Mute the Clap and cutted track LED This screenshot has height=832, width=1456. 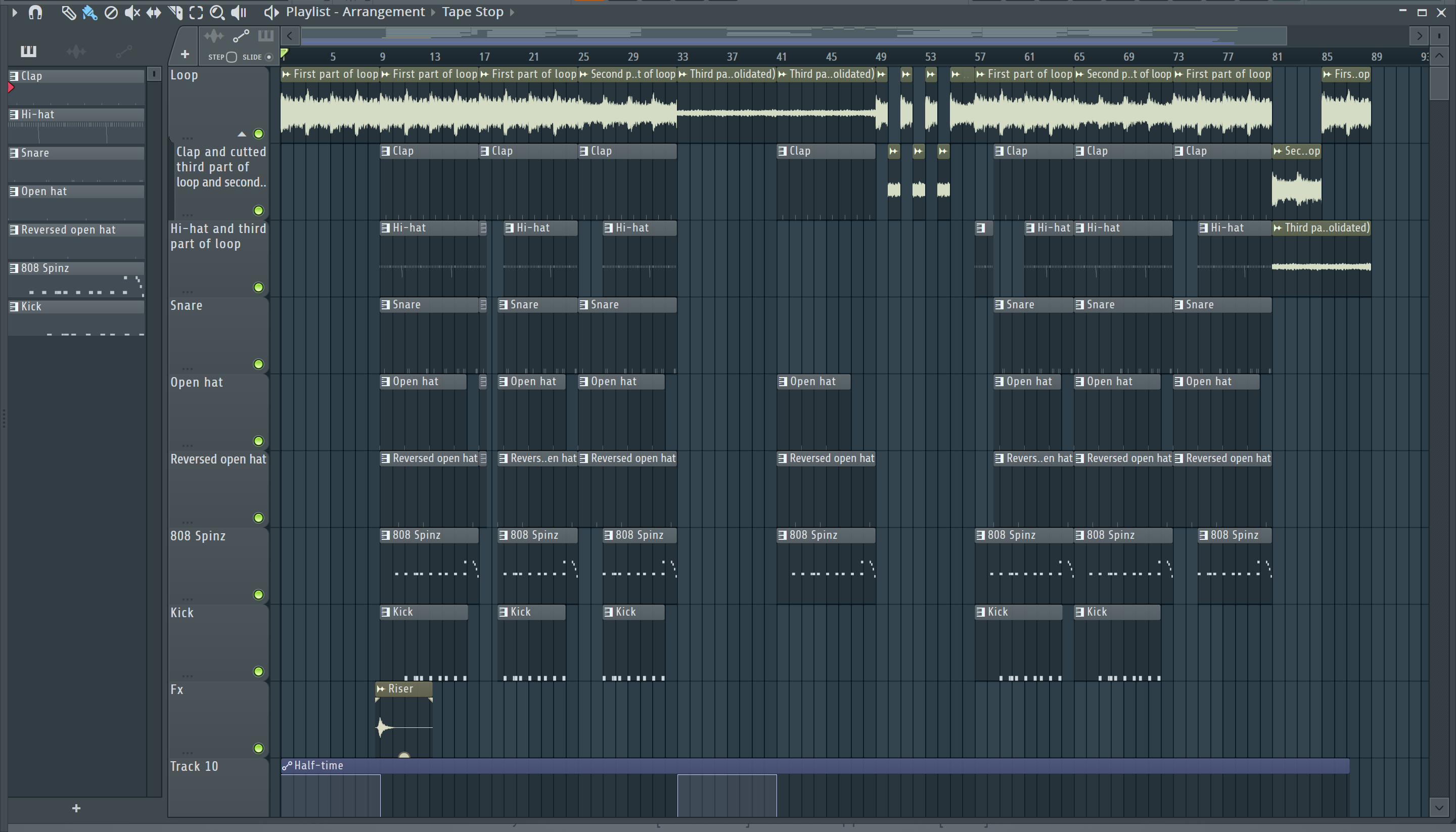tap(258, 210)
